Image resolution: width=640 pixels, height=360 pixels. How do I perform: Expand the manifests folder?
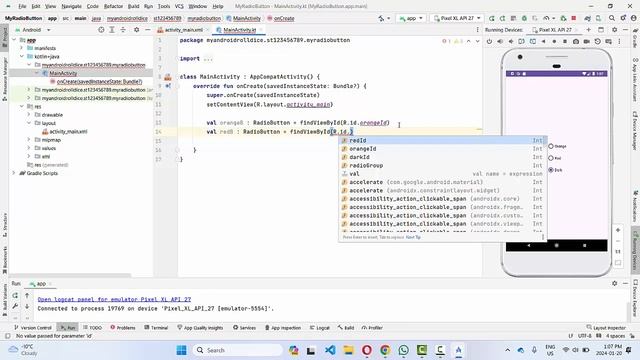pos(22,48)
